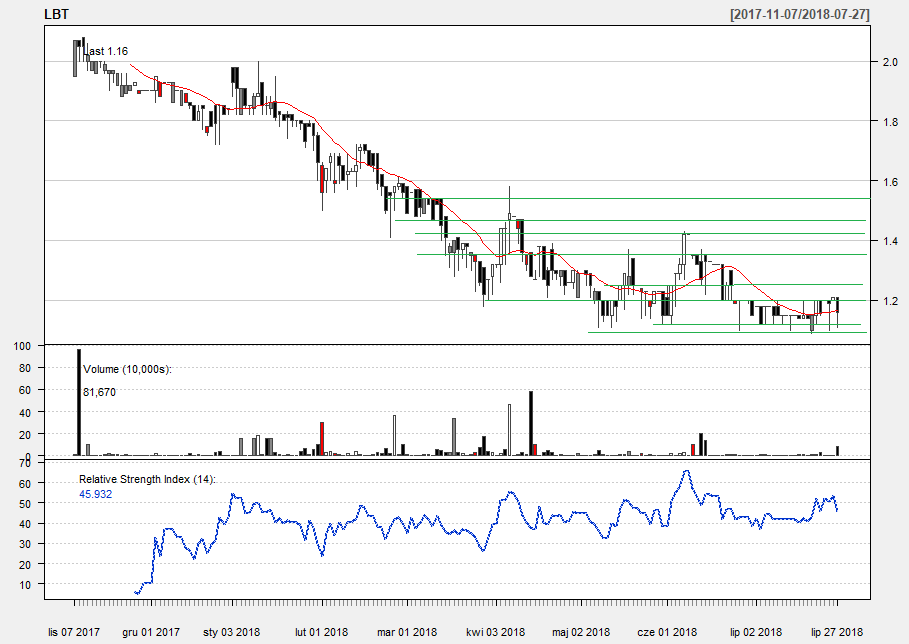Click the Last 1.16 price label
Screen dimensions: 909x644
pyautogui.click(x=106, y=51)
